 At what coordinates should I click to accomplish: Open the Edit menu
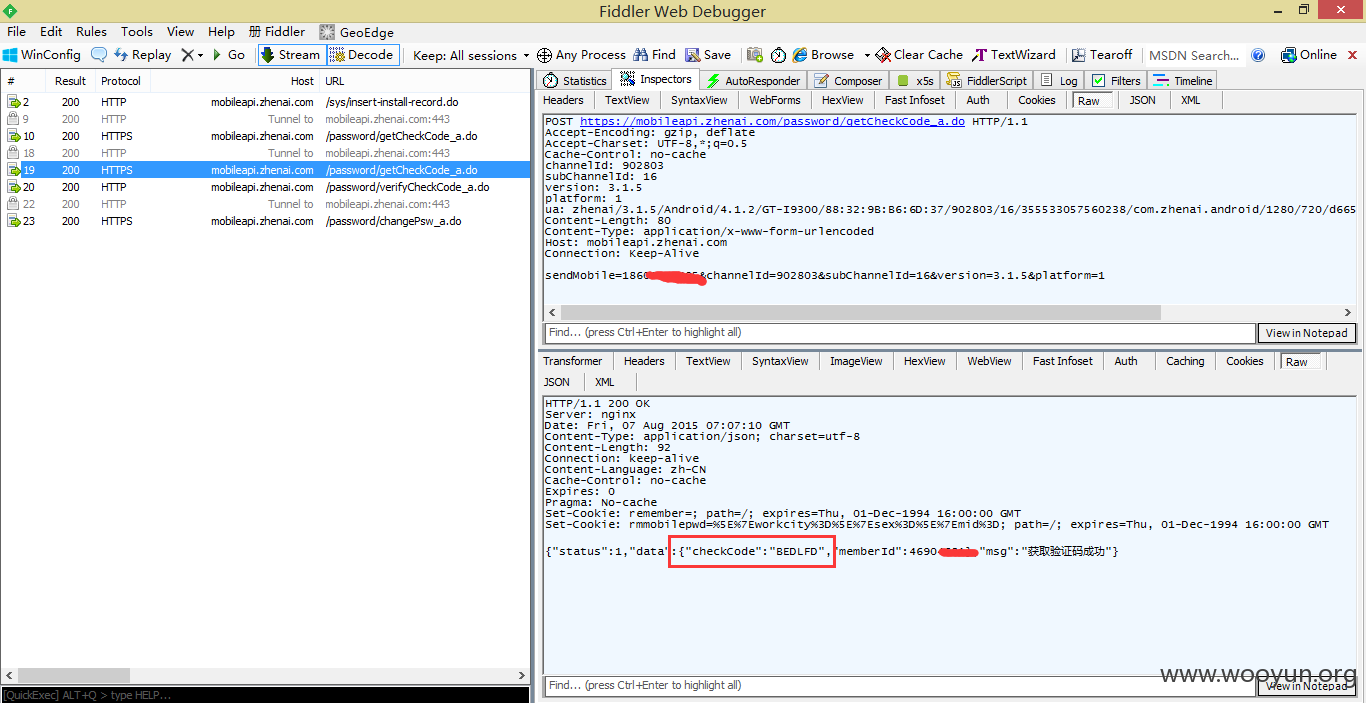click(x=51, y=31)
